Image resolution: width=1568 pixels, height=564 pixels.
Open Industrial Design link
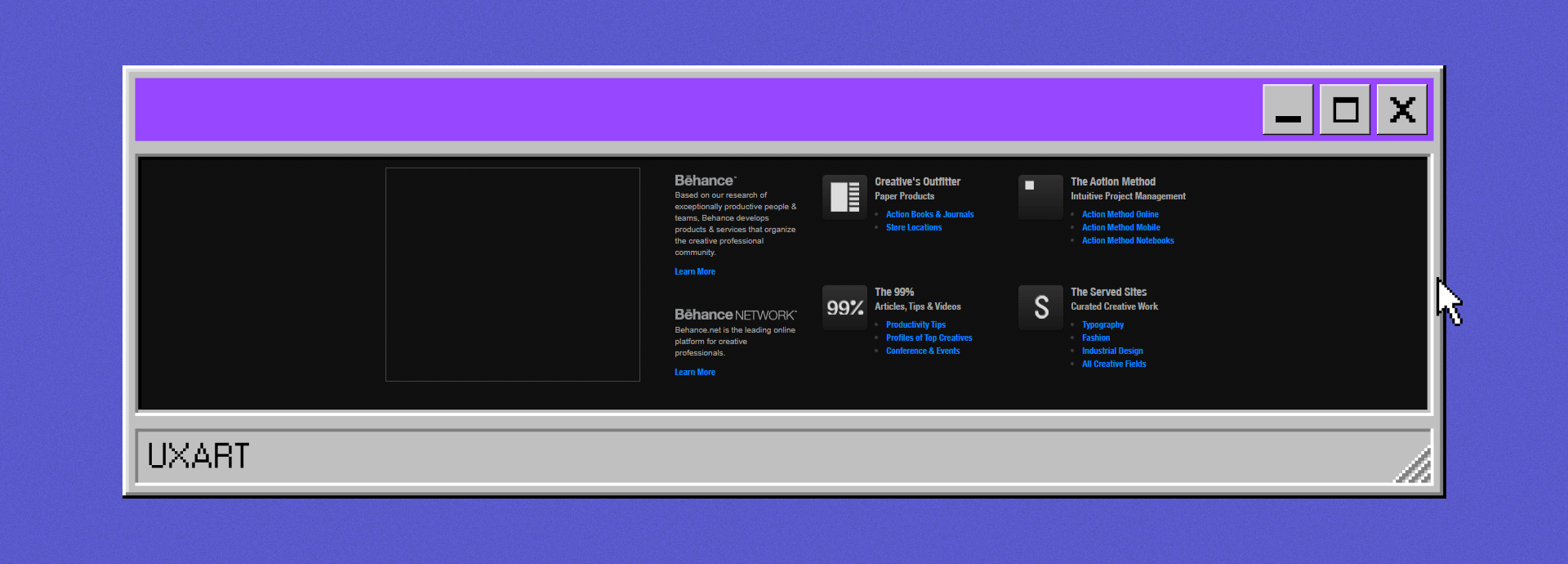click(1112, 351)
